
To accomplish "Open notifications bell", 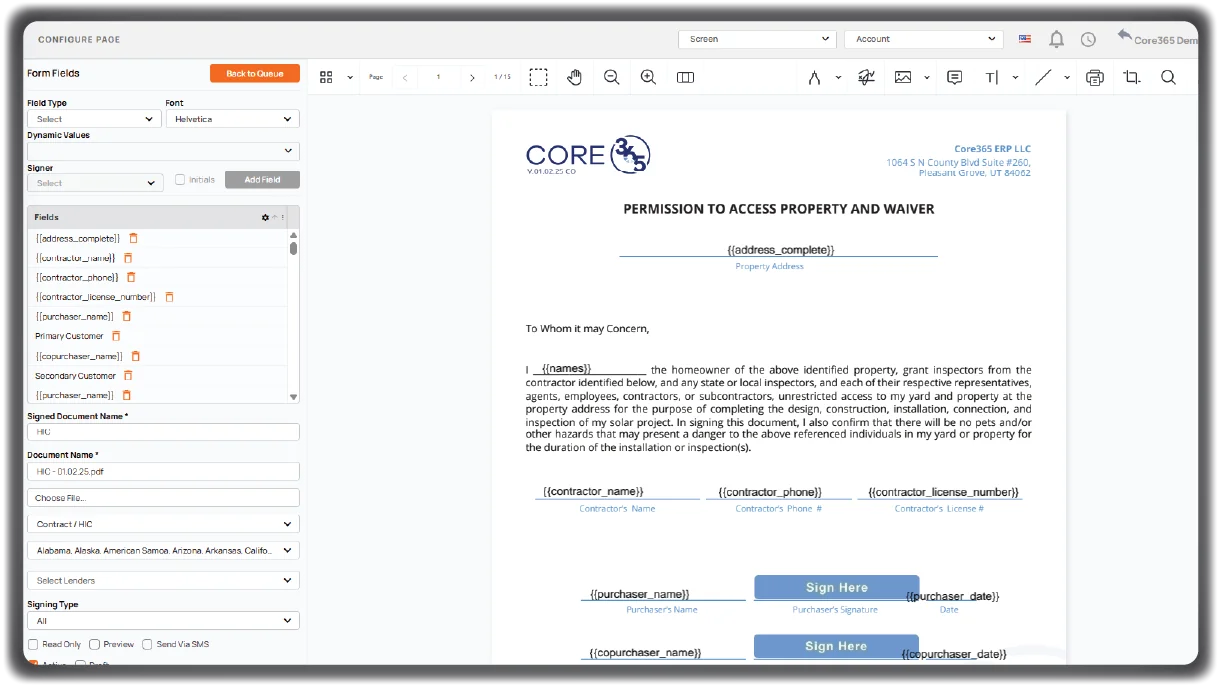I will click(x=1056, y=39).
